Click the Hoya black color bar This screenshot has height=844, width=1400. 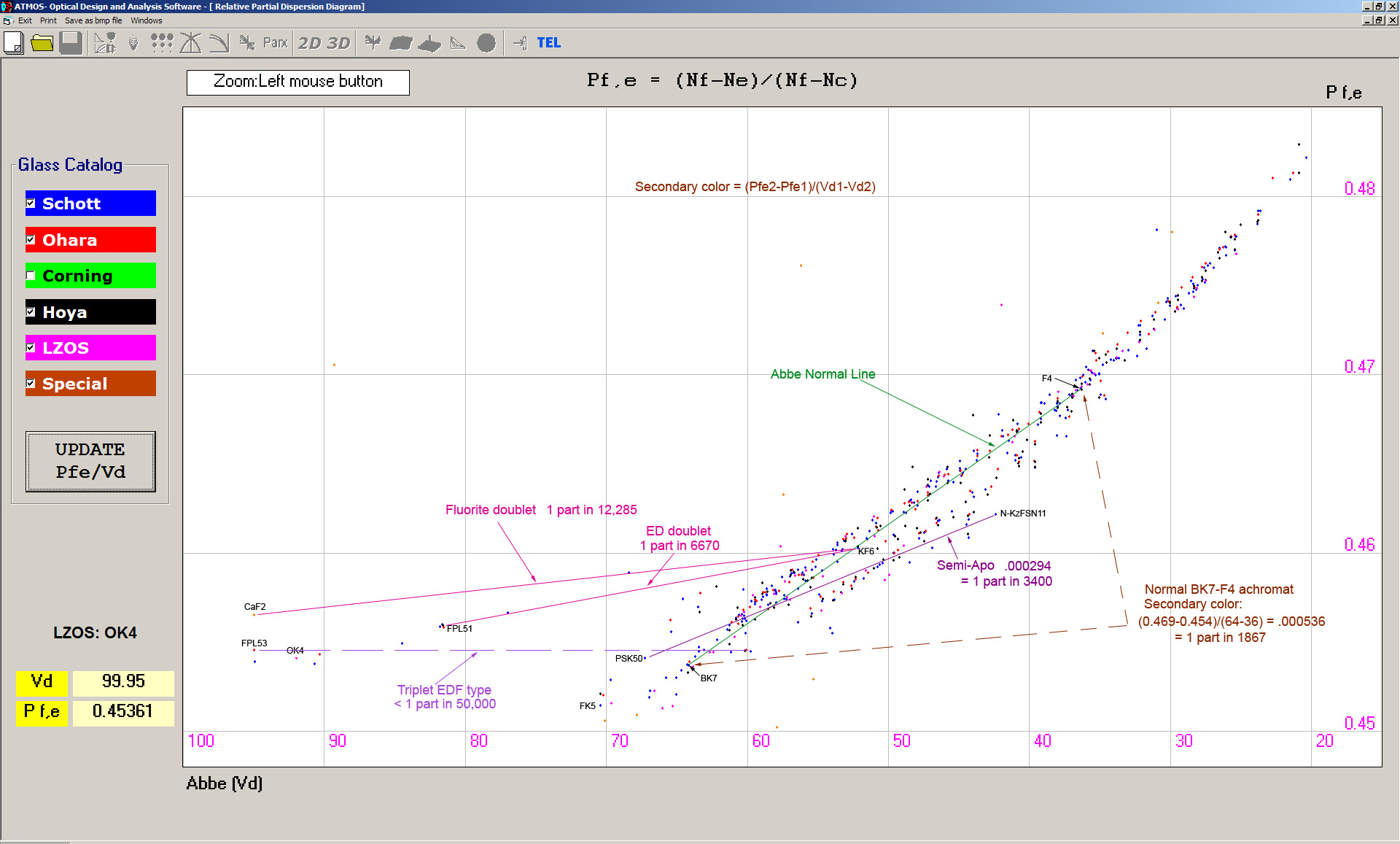(x=90, y=311)
